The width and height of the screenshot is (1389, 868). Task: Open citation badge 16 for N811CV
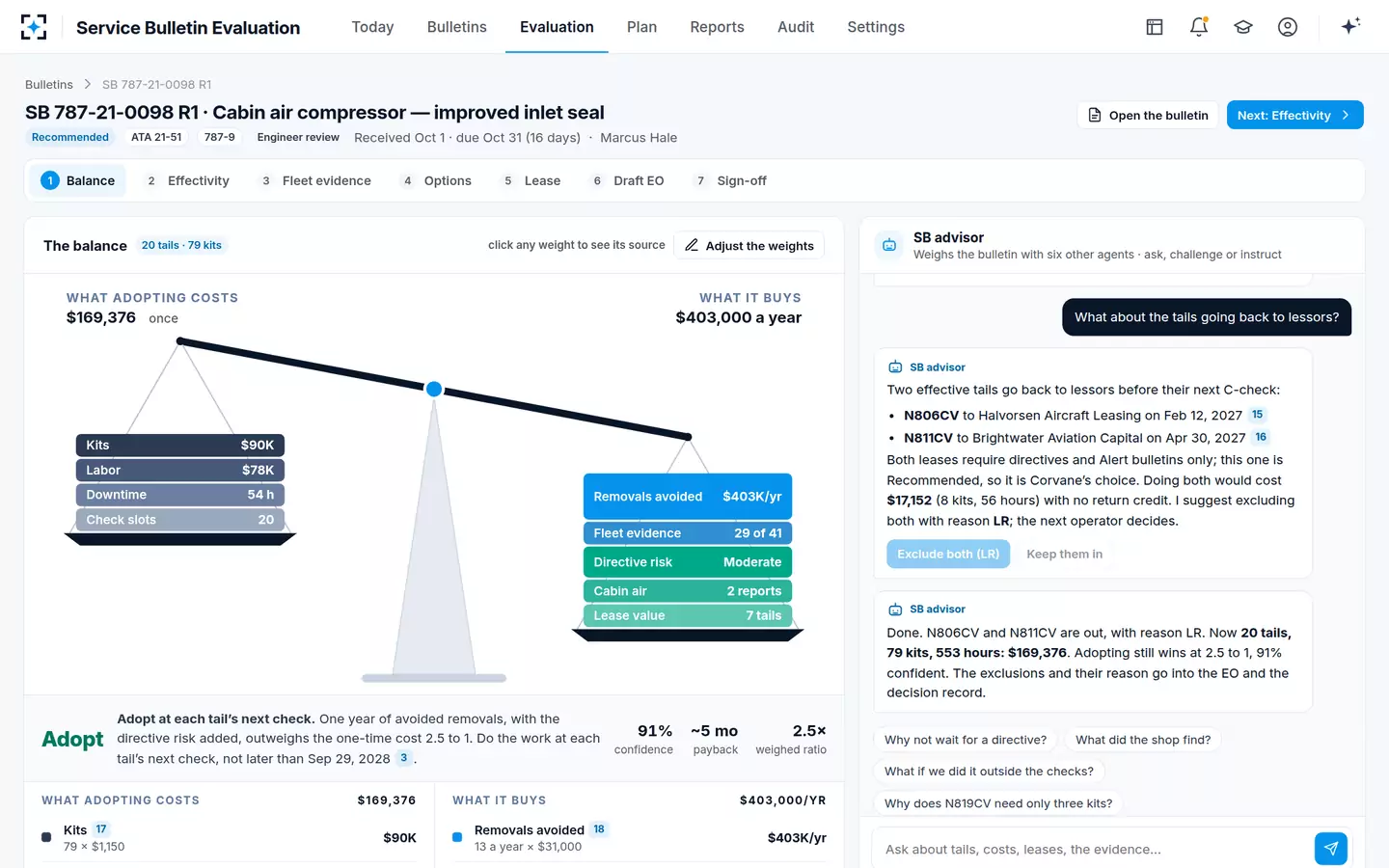(x=1261, y=437)
